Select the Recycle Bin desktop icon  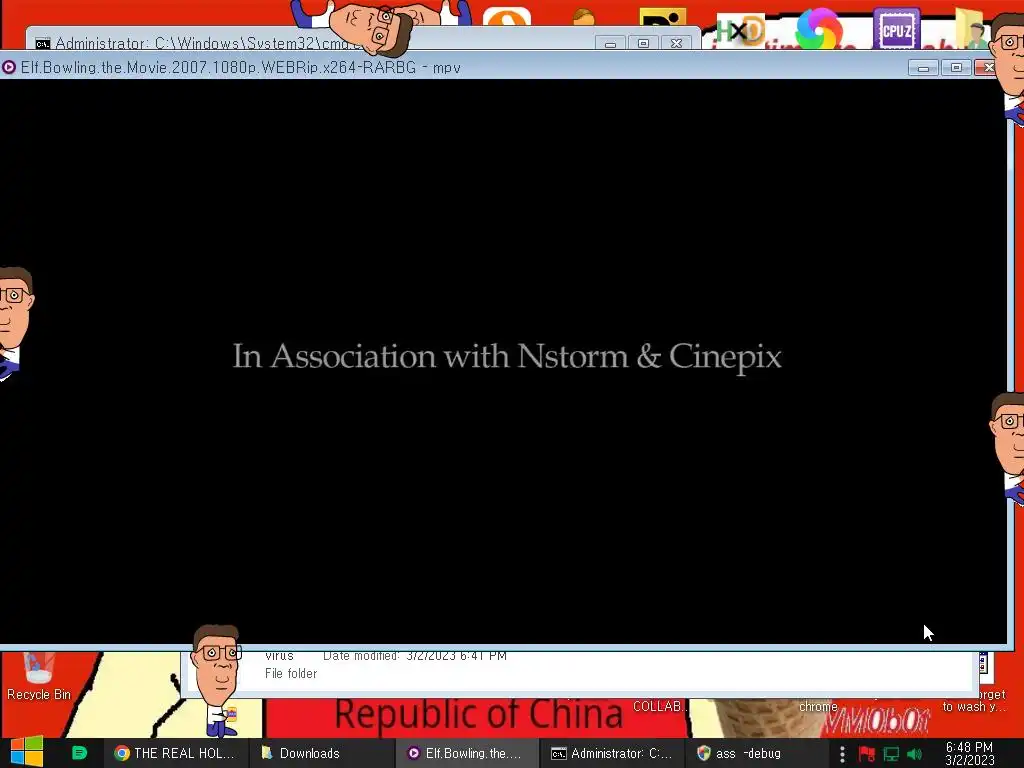click(39, 677)
